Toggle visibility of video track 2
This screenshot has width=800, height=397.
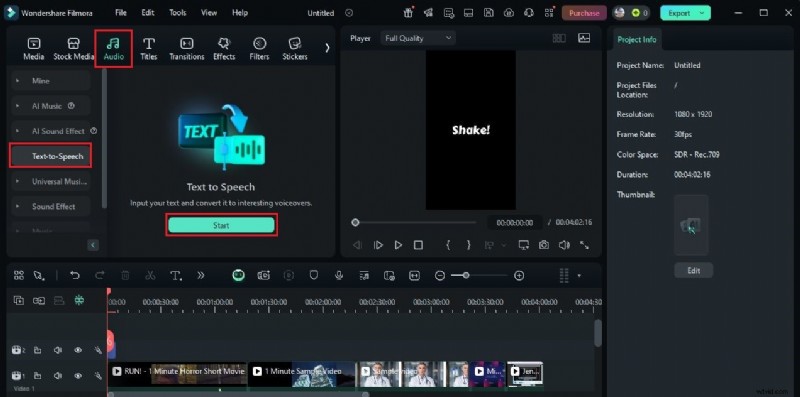click(x=78, y=350)
